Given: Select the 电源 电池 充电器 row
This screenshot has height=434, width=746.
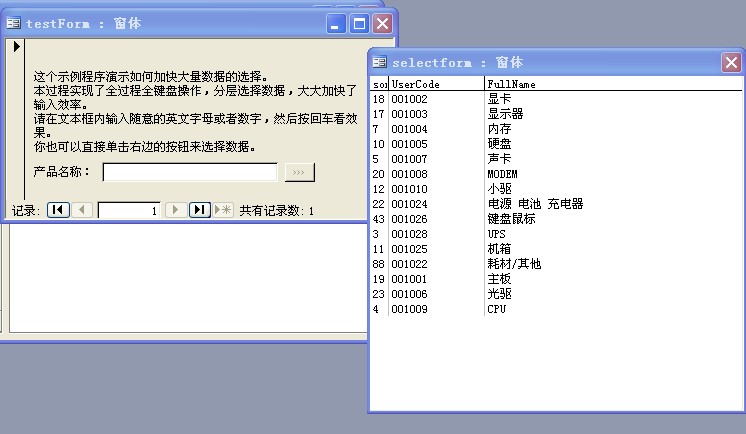Looking at the screenshot, I should pos(557,204).
